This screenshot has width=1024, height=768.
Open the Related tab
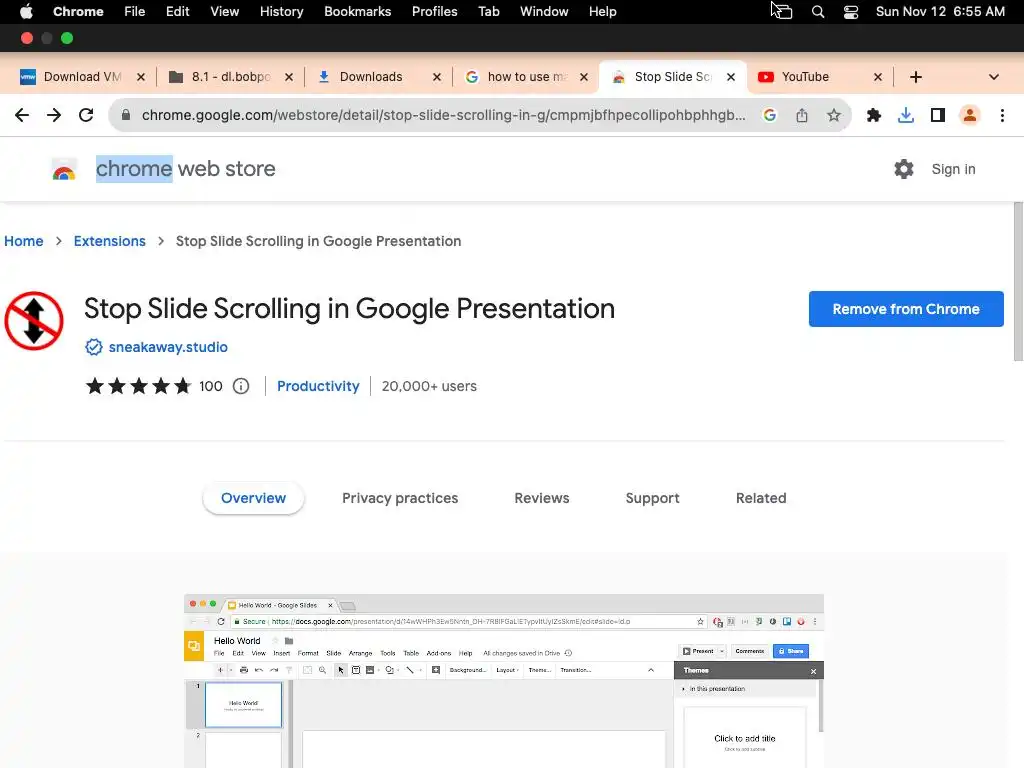[761, 498]
